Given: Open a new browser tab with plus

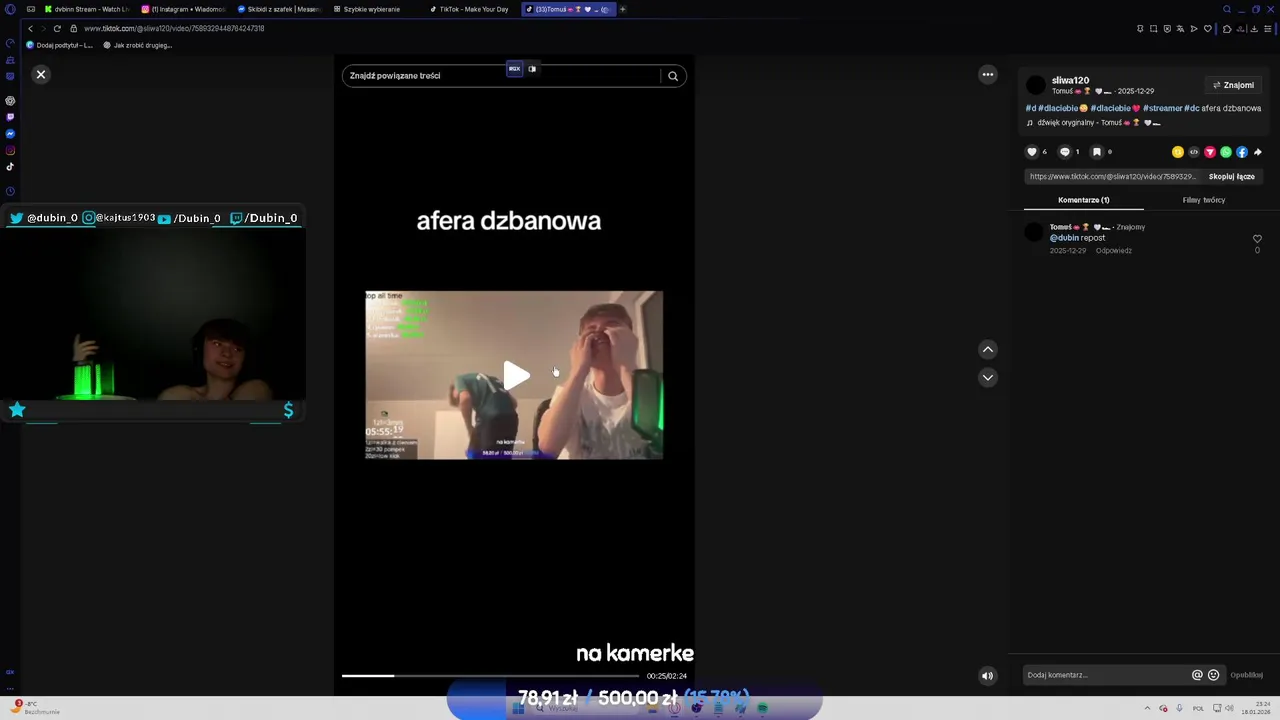Looking at the screenshot, I should [622, 9].
